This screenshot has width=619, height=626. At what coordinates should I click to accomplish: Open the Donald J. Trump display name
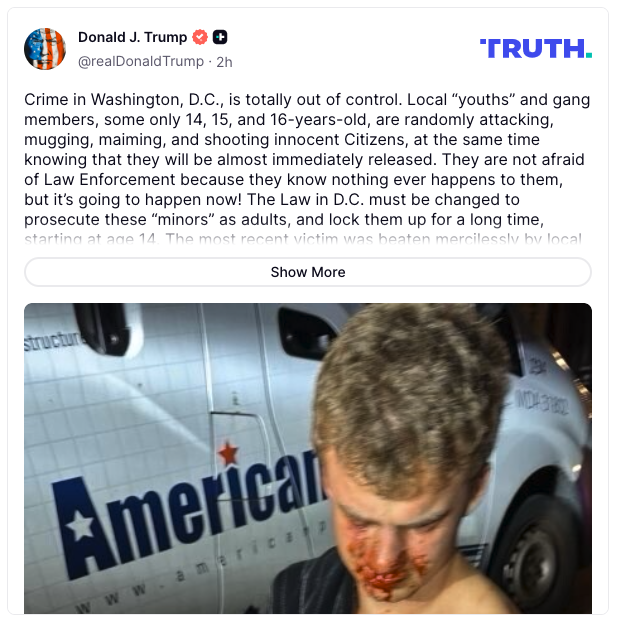tap(133, 37)
